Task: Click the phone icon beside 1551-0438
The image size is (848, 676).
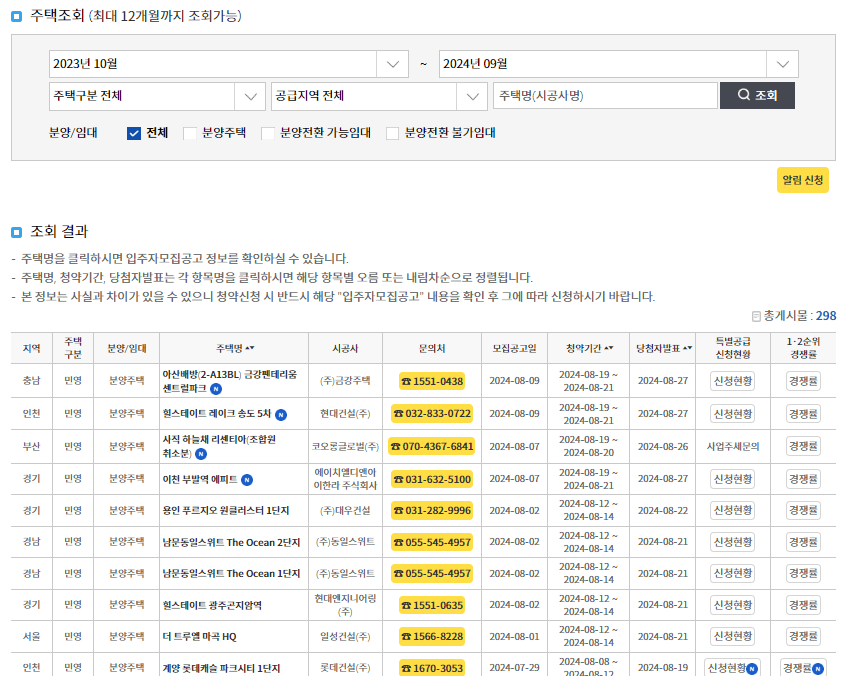Action: point(407,381)
